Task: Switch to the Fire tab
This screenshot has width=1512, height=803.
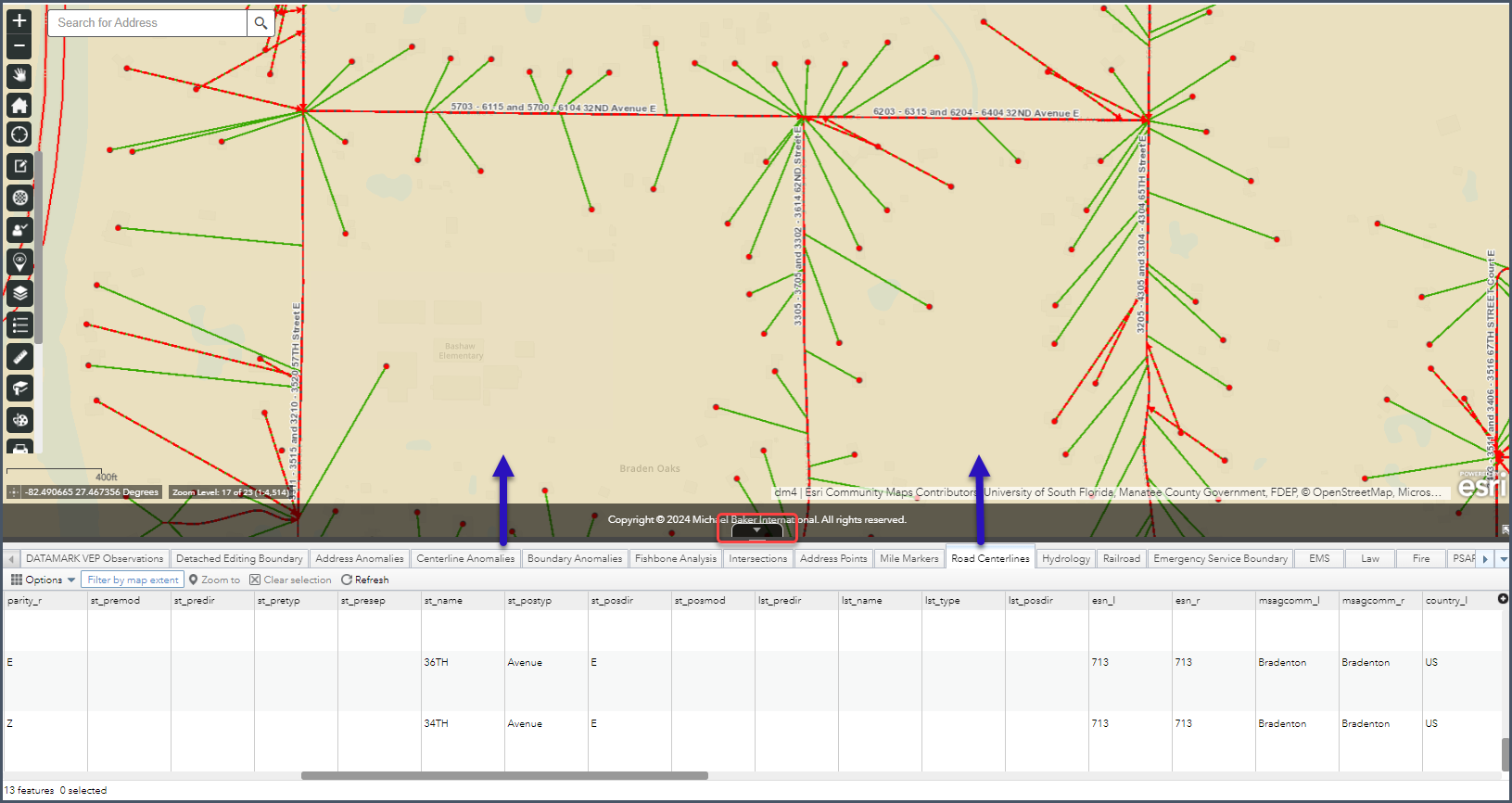Action: [1421, 559]
